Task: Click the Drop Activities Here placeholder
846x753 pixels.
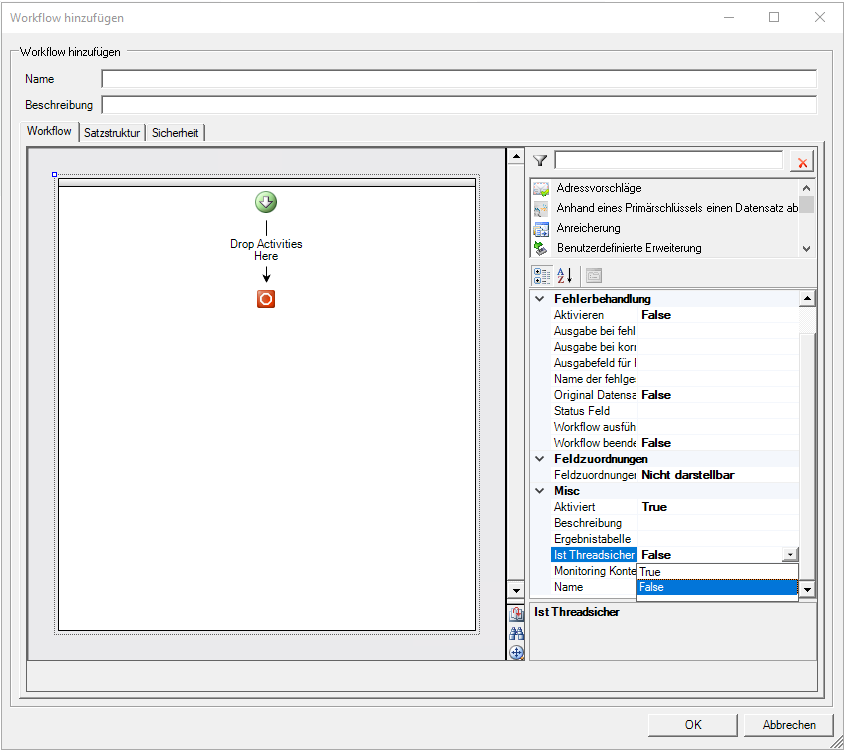Action: coord(266,250)
